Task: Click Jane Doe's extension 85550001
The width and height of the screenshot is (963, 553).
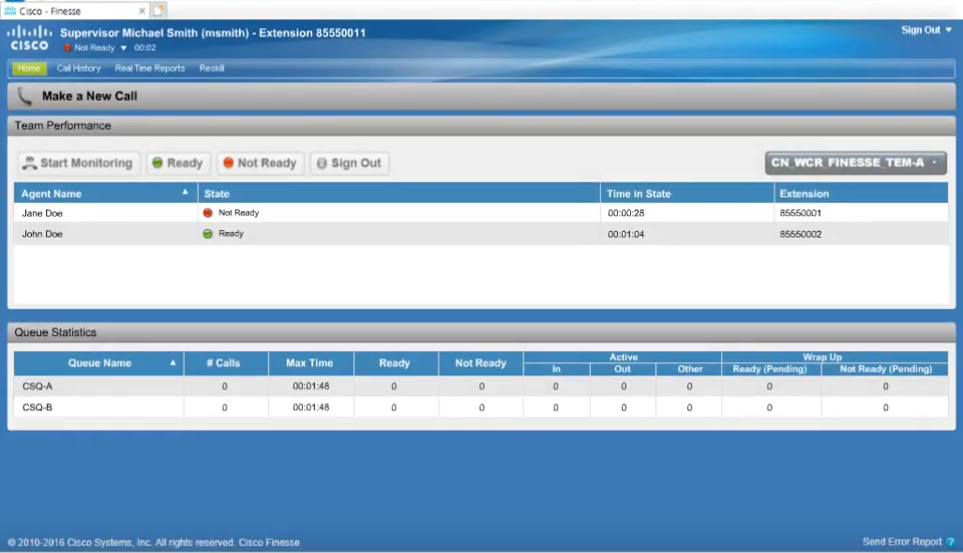Action: point(800,213)
